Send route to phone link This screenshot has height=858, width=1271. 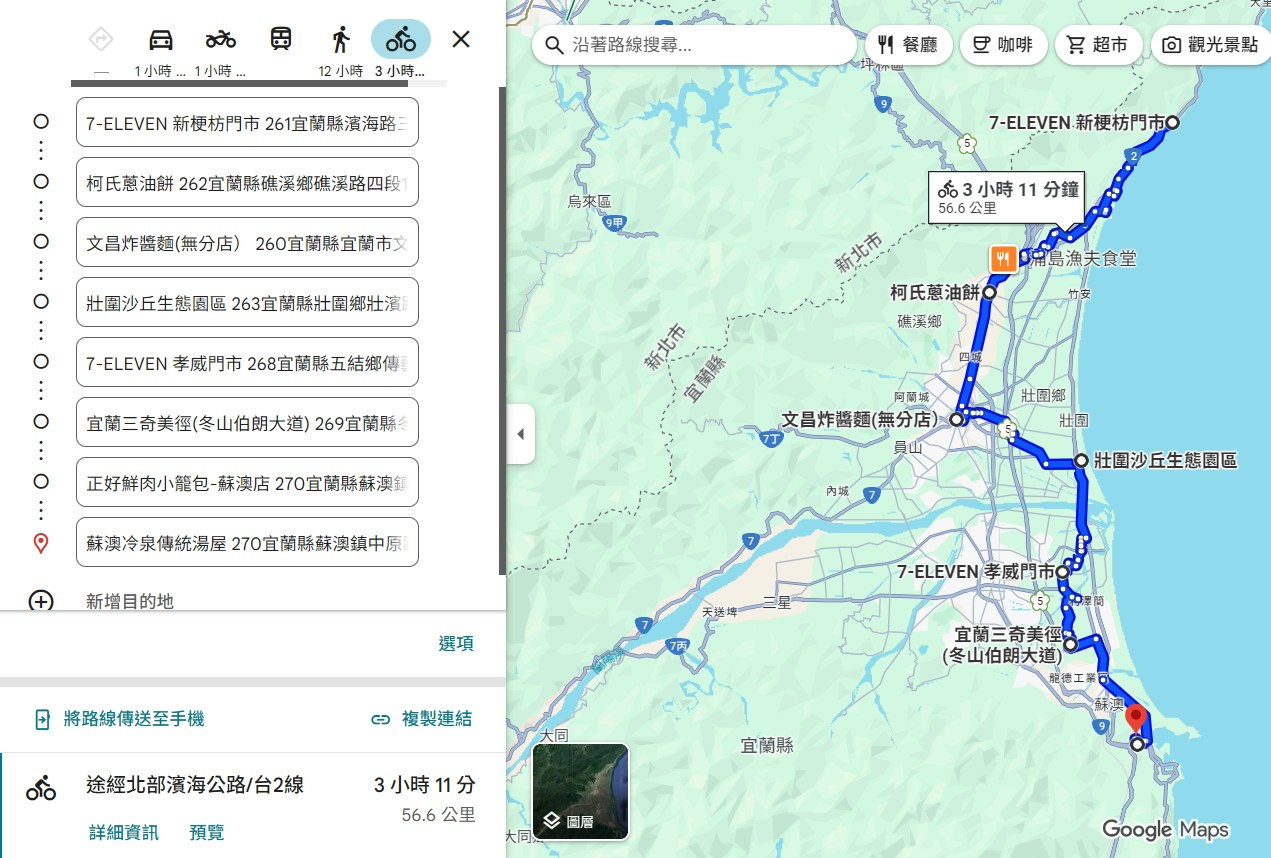[119, 718]
